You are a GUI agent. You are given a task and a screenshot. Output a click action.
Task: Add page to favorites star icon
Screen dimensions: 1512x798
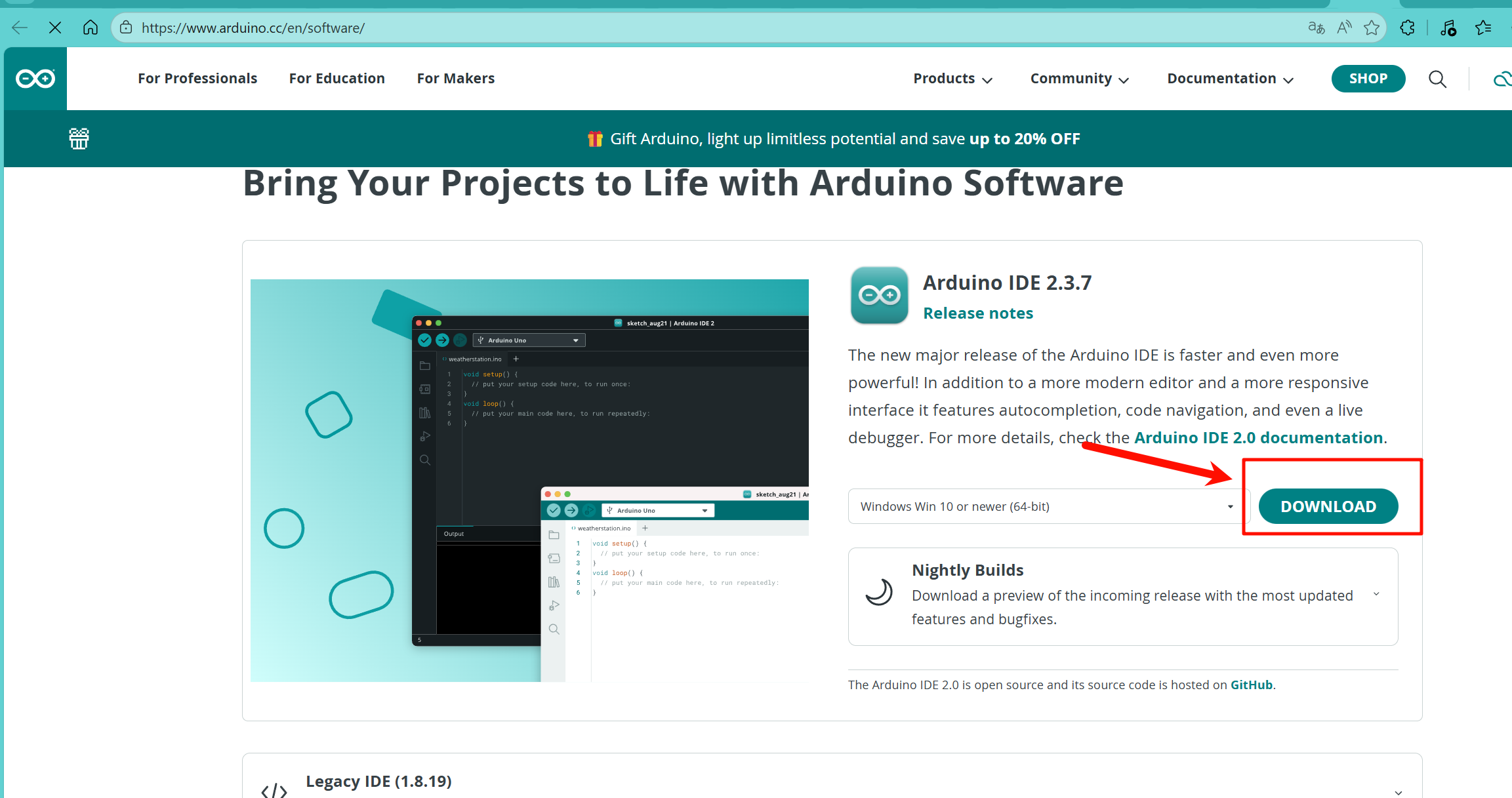click(1371, 28)
